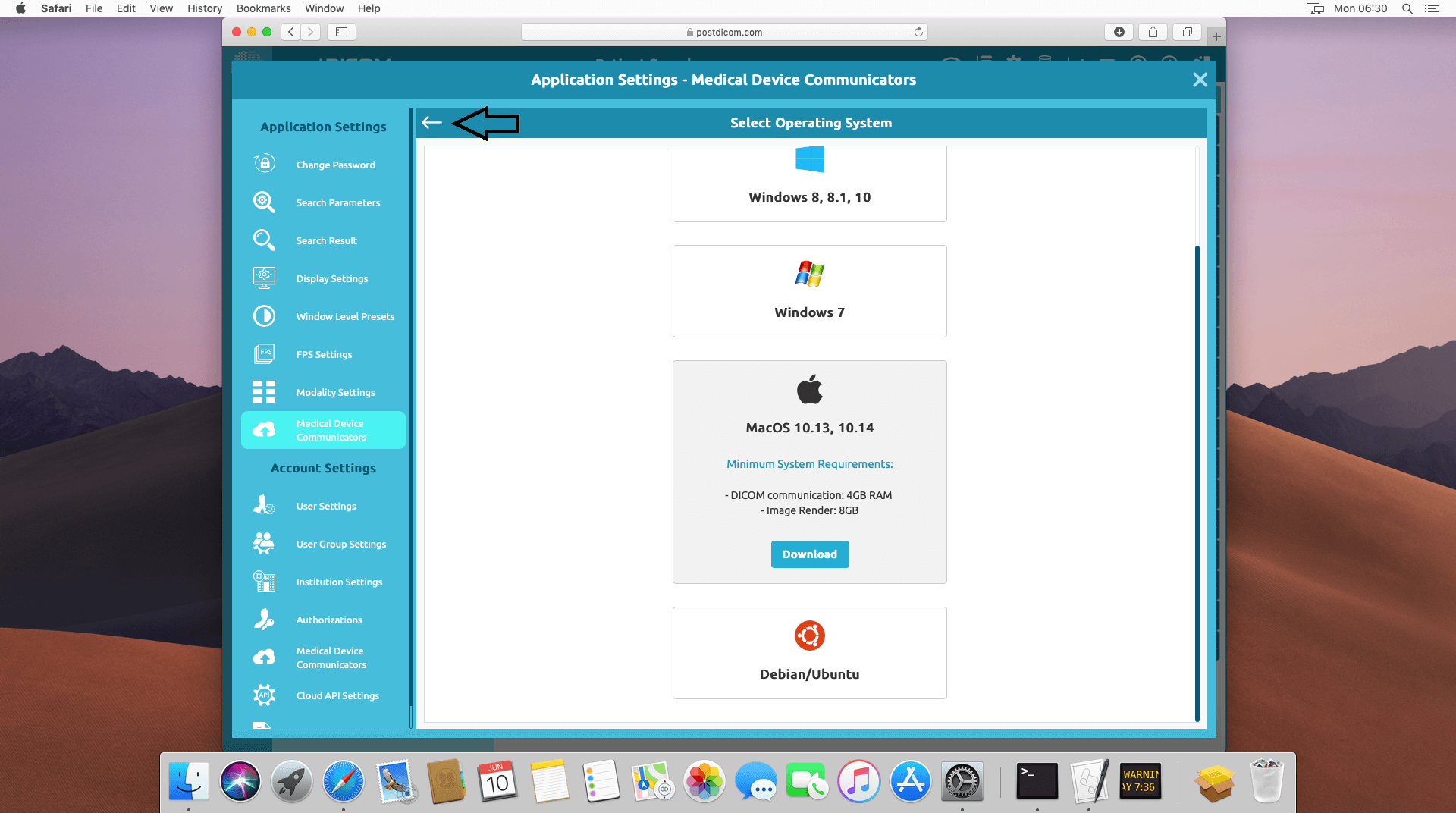1456x813 pixels.
Task: Open Notification Center in menu bar
Action: [x=1432, y=8]
